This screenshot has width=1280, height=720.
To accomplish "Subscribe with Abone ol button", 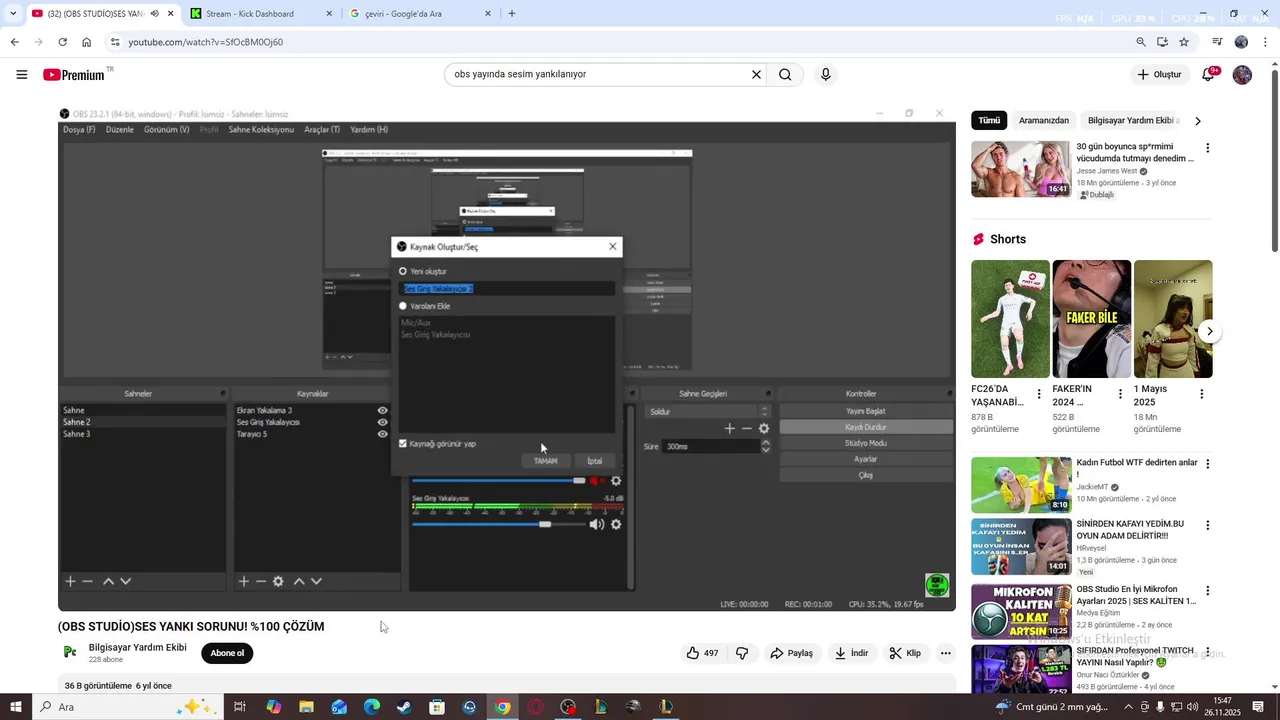I will point(227,653).
